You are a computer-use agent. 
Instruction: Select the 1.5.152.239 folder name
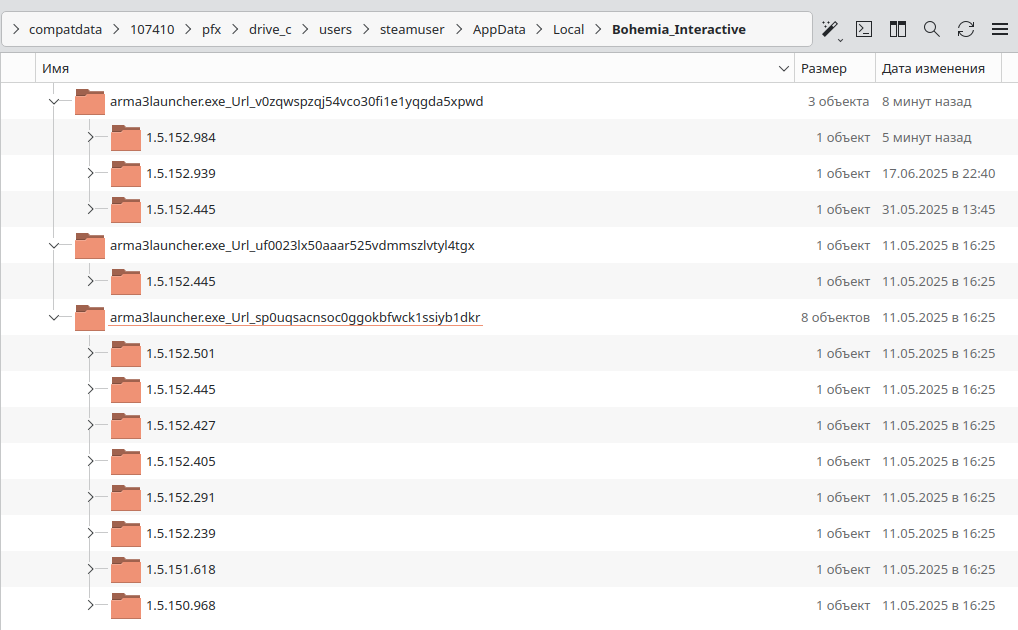[x=181, y=534]
